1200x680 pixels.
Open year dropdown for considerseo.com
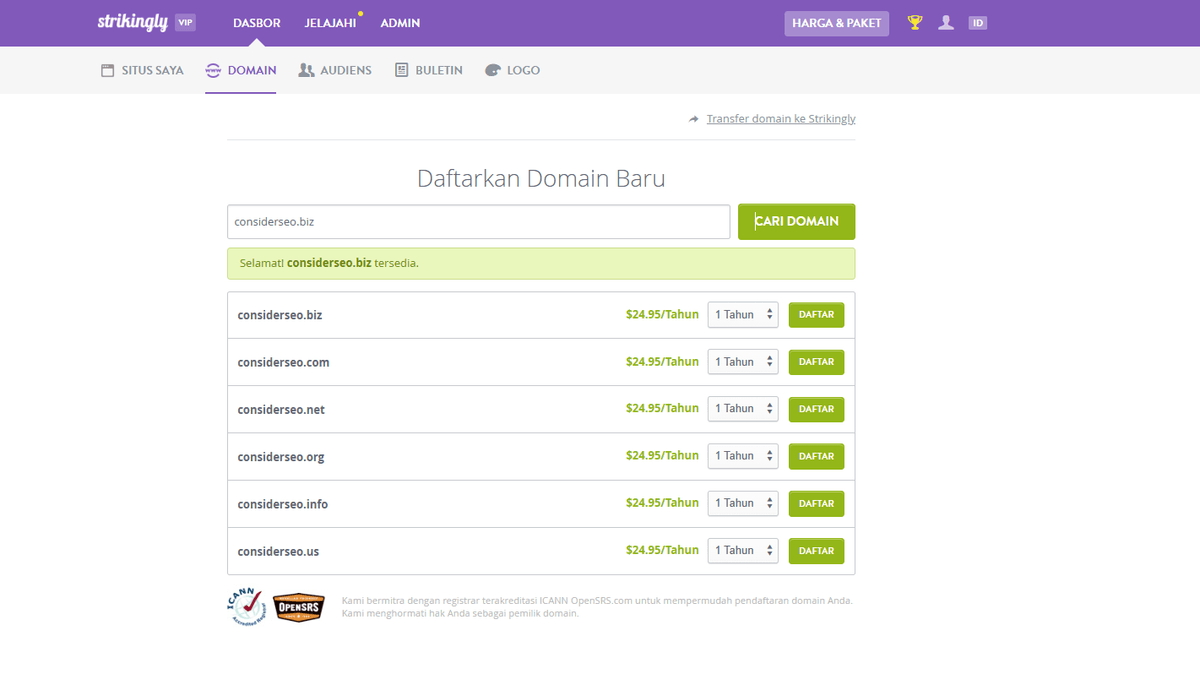tap(743, 362)
